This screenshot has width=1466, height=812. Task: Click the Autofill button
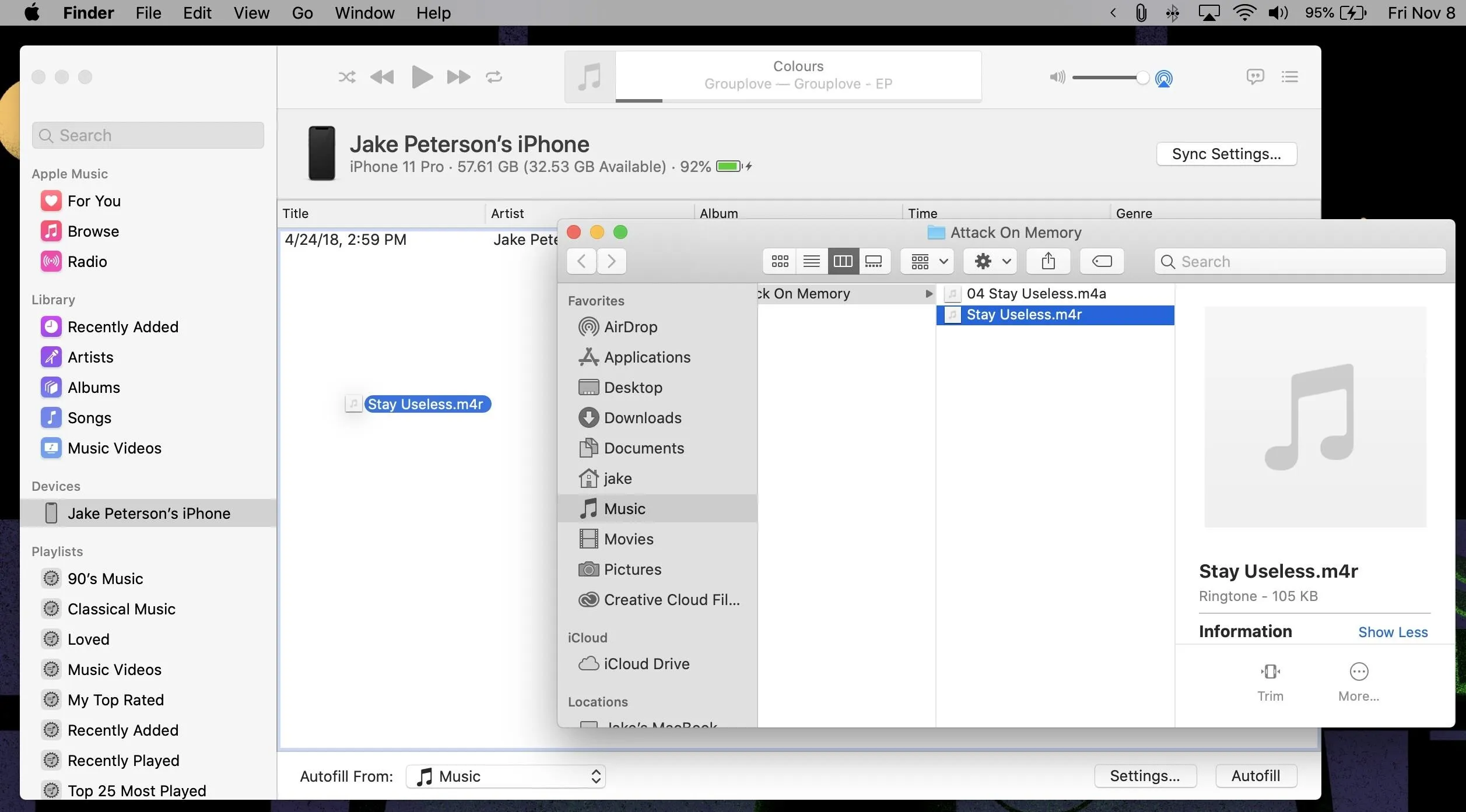1255,776
